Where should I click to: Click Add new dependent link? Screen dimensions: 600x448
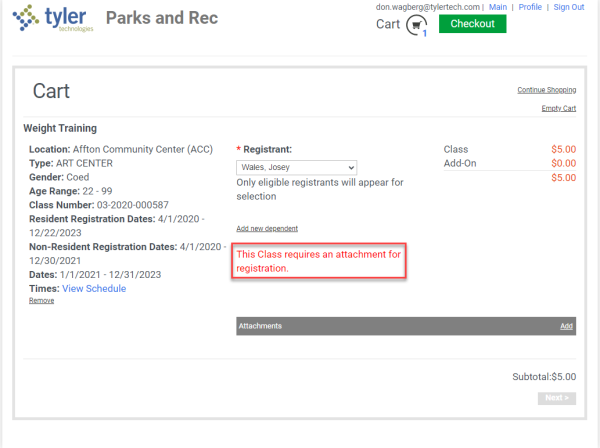click(x=266, y=228)
